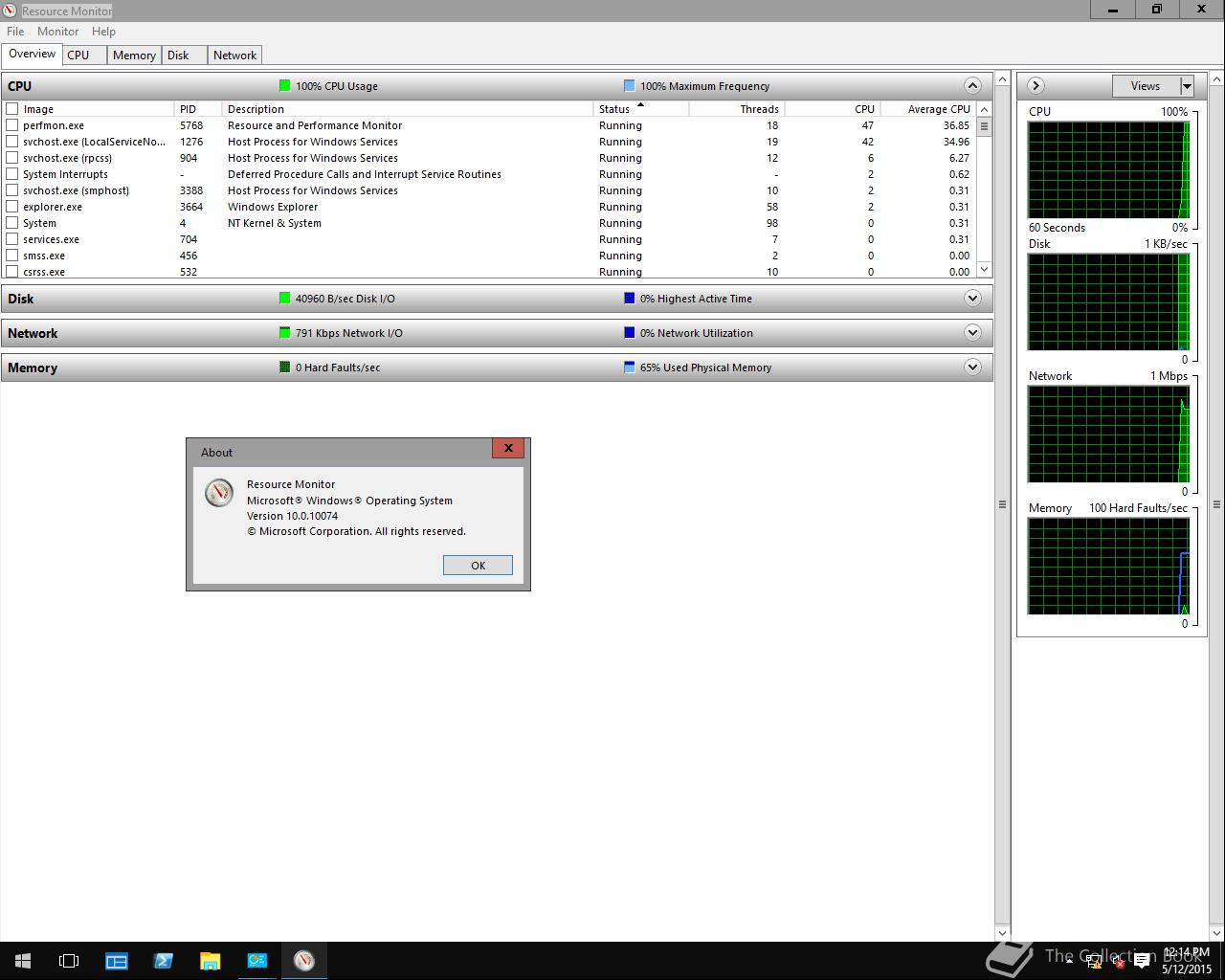Viewport: 1225px width, 980px height.
Task: Sort by Average CPU column header
Action: tap(928, 109)
